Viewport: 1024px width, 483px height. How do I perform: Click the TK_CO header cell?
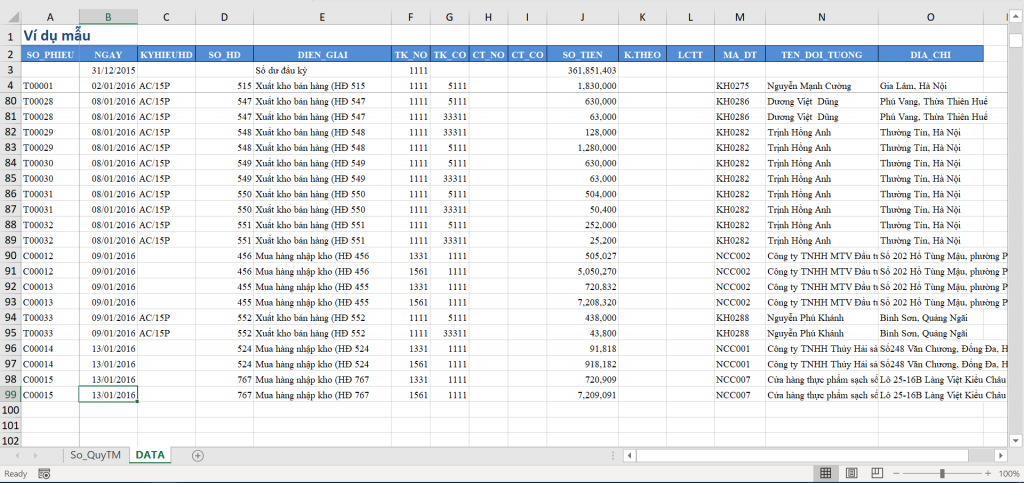(x=449, y=55)
